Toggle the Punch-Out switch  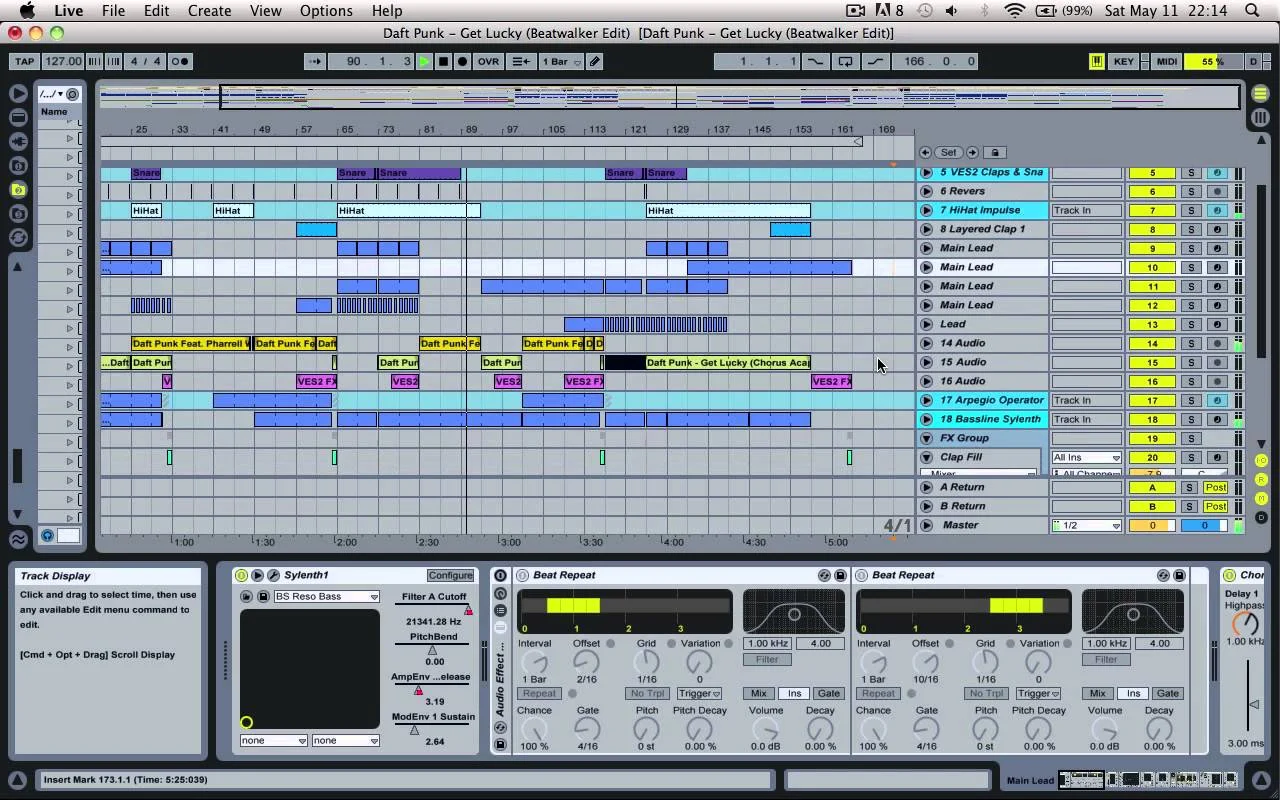click(876, 61)
